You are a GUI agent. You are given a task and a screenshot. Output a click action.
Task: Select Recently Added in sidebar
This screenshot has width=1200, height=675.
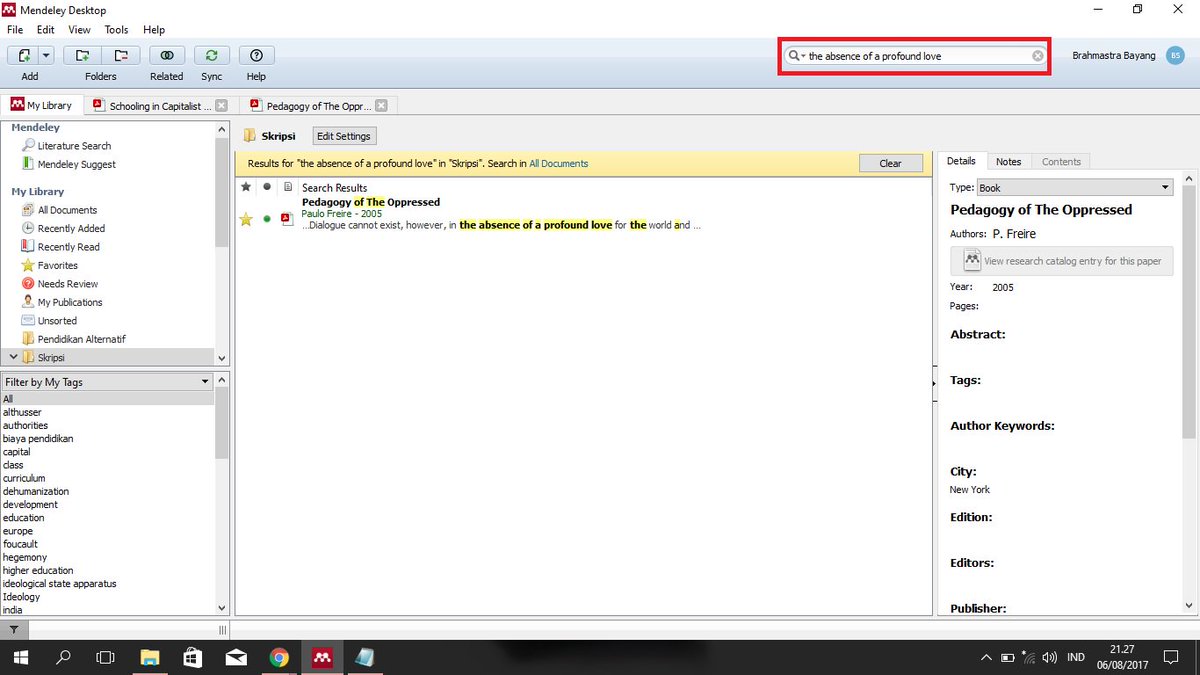(x=71, y=228)
